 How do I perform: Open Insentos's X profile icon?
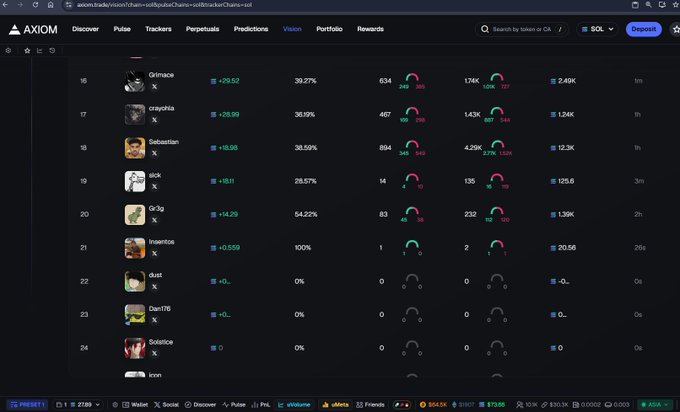(x=154, y=254)
